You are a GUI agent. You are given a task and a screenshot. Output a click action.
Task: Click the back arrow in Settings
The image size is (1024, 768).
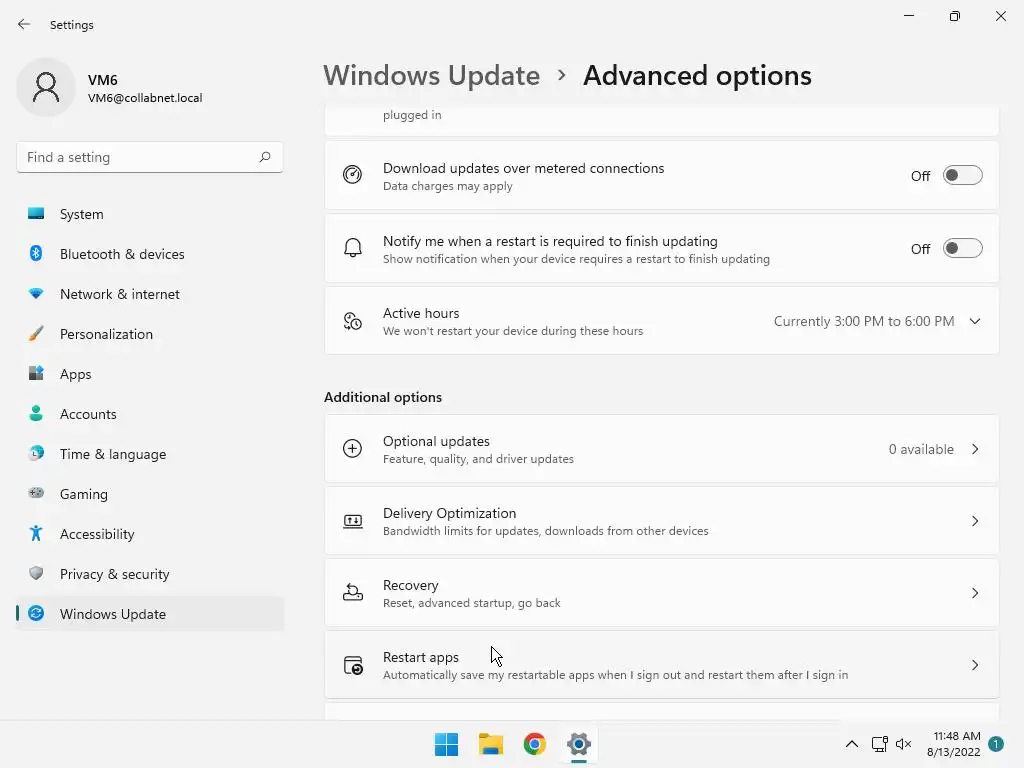pos(24,24)
